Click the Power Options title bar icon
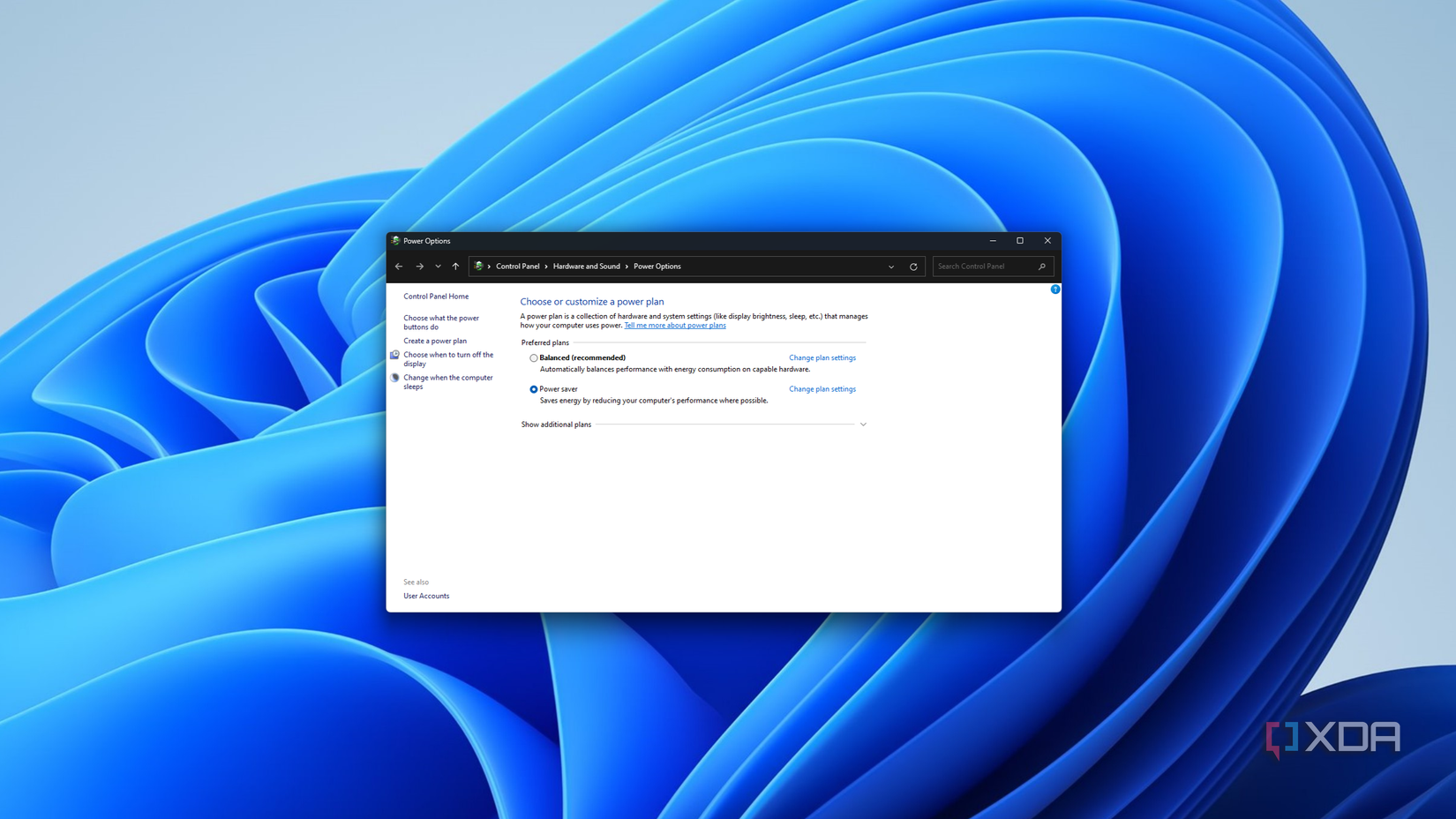Viewport: 1456px width, 819px height. coord(395,241)
